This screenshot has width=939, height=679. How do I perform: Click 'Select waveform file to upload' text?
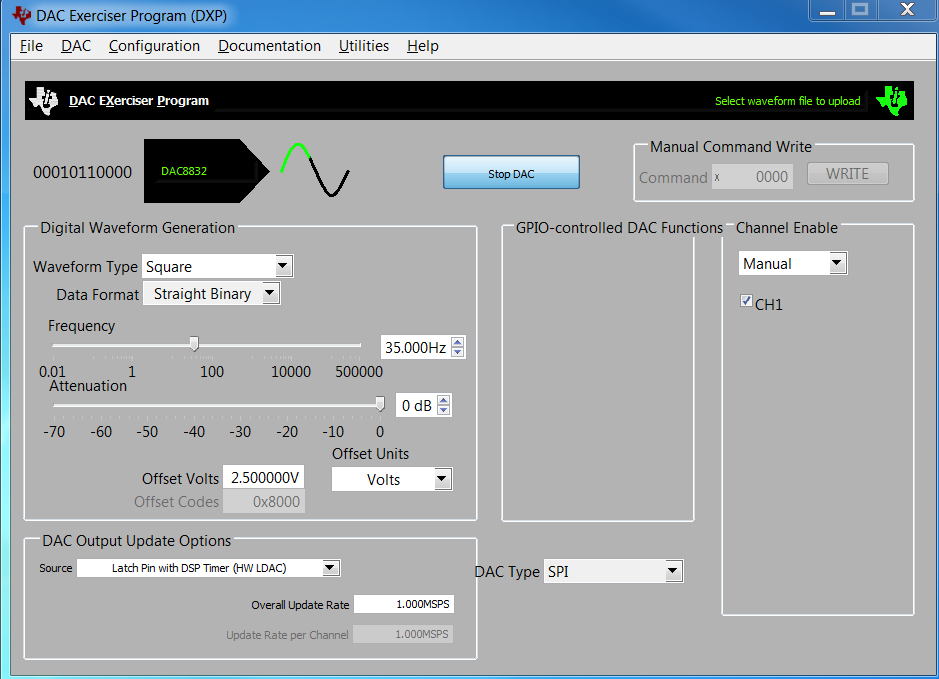click(787, 101)
